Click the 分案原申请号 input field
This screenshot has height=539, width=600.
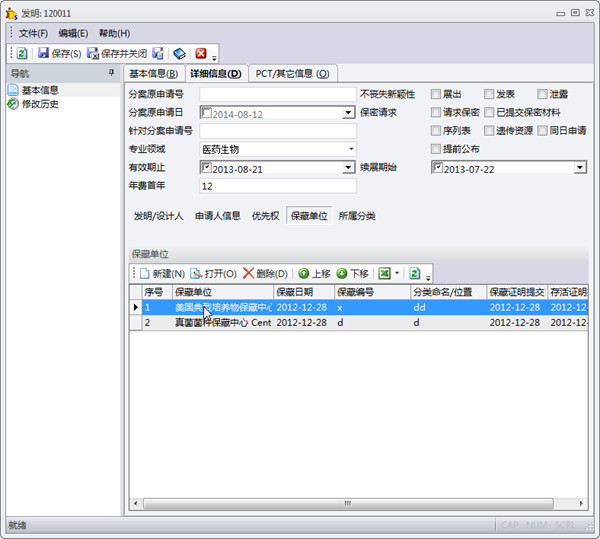click(x=278, y=94)
